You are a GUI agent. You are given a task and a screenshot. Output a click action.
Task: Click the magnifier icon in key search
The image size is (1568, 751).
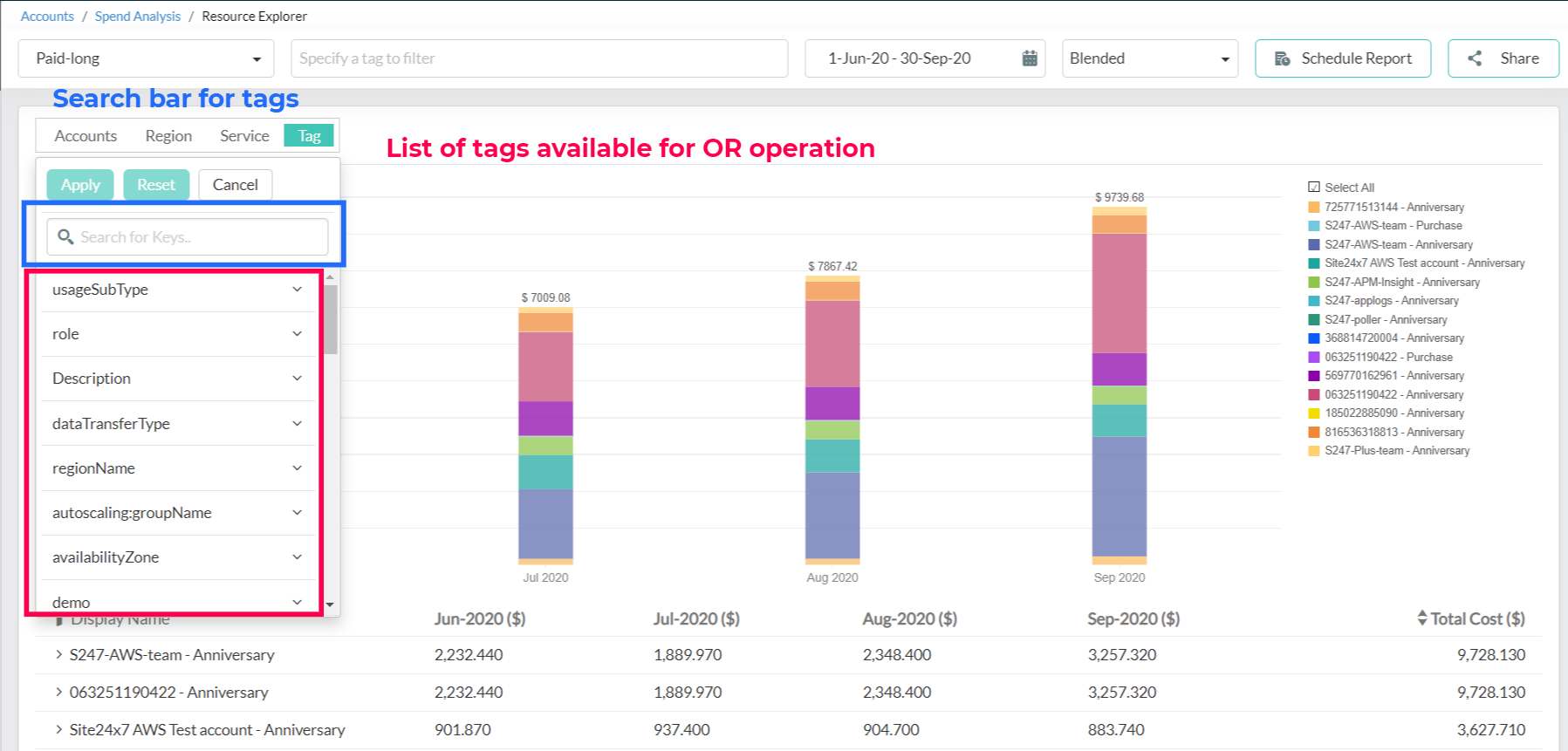pos(65,236)
